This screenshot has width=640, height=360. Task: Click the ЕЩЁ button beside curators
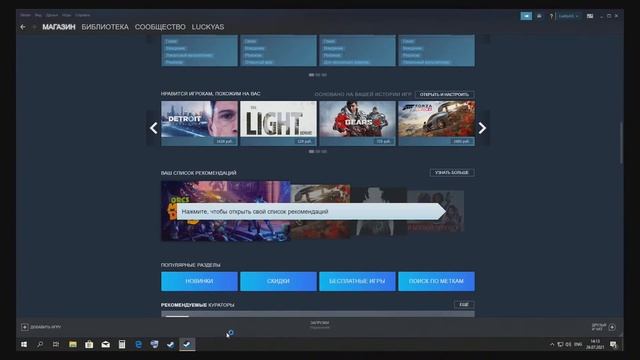pyautogui.click(x=464, y=304)
